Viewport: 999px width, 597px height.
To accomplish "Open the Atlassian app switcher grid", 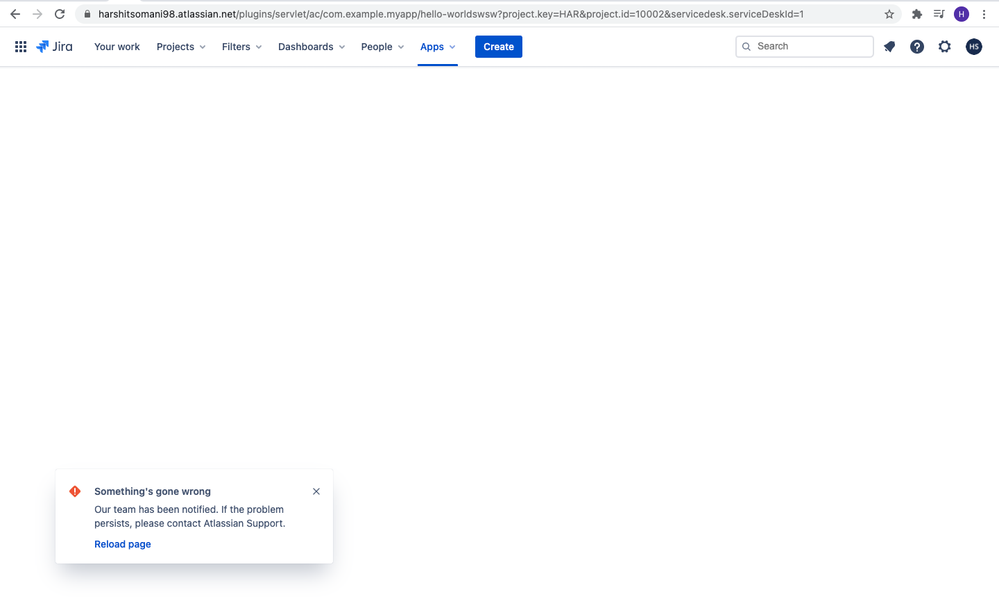I will tap(20, 47).
